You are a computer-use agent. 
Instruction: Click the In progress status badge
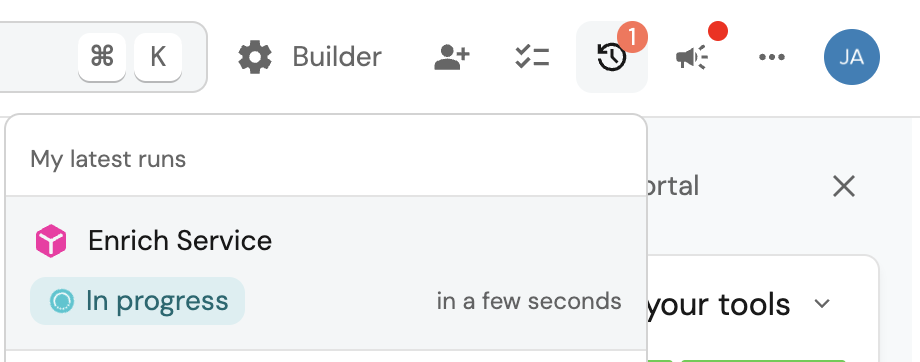(x=137, y=301)
